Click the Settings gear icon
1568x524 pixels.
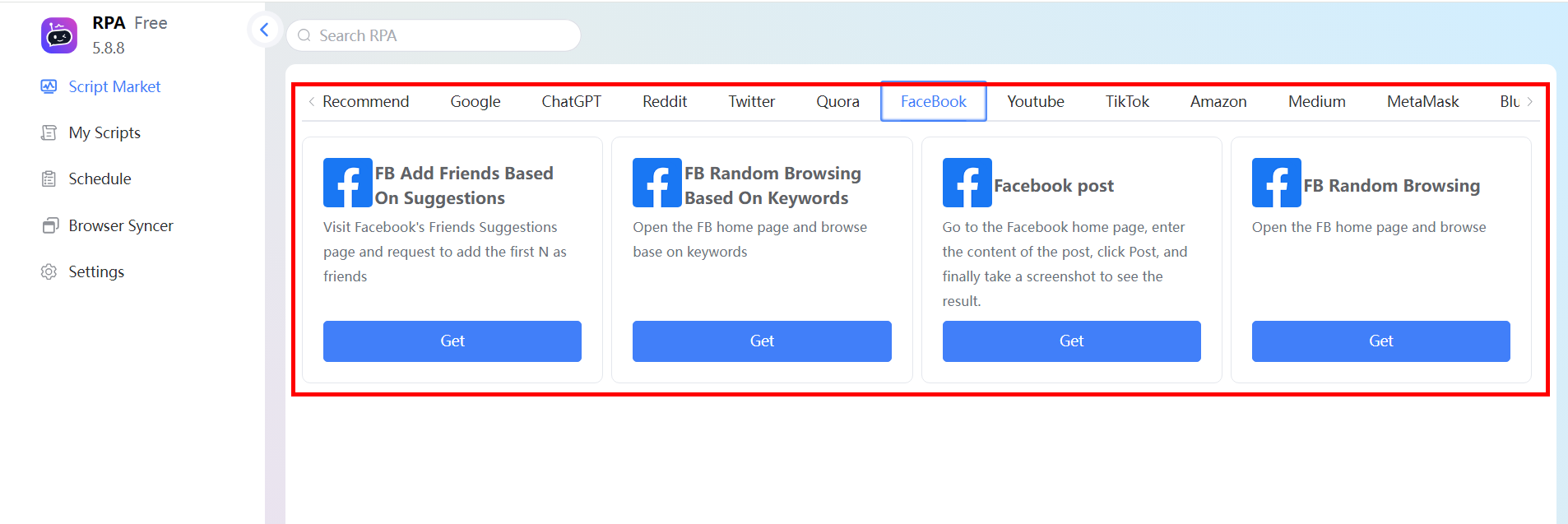pos(49,271)
